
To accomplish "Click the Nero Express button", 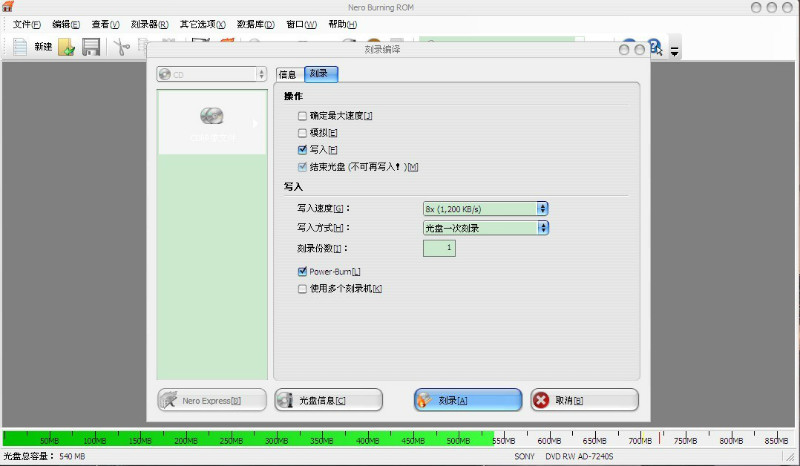I will (x=212, y=400).
